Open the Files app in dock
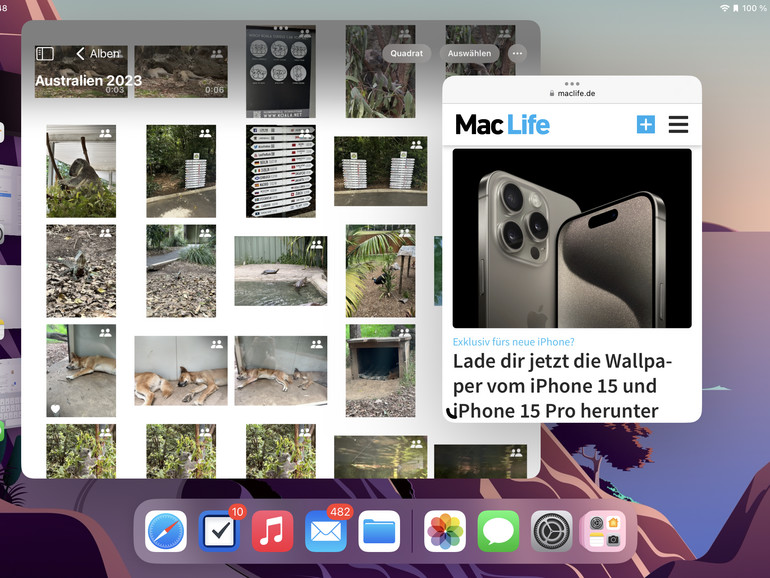770x578 pixels. tap(379, 531)
